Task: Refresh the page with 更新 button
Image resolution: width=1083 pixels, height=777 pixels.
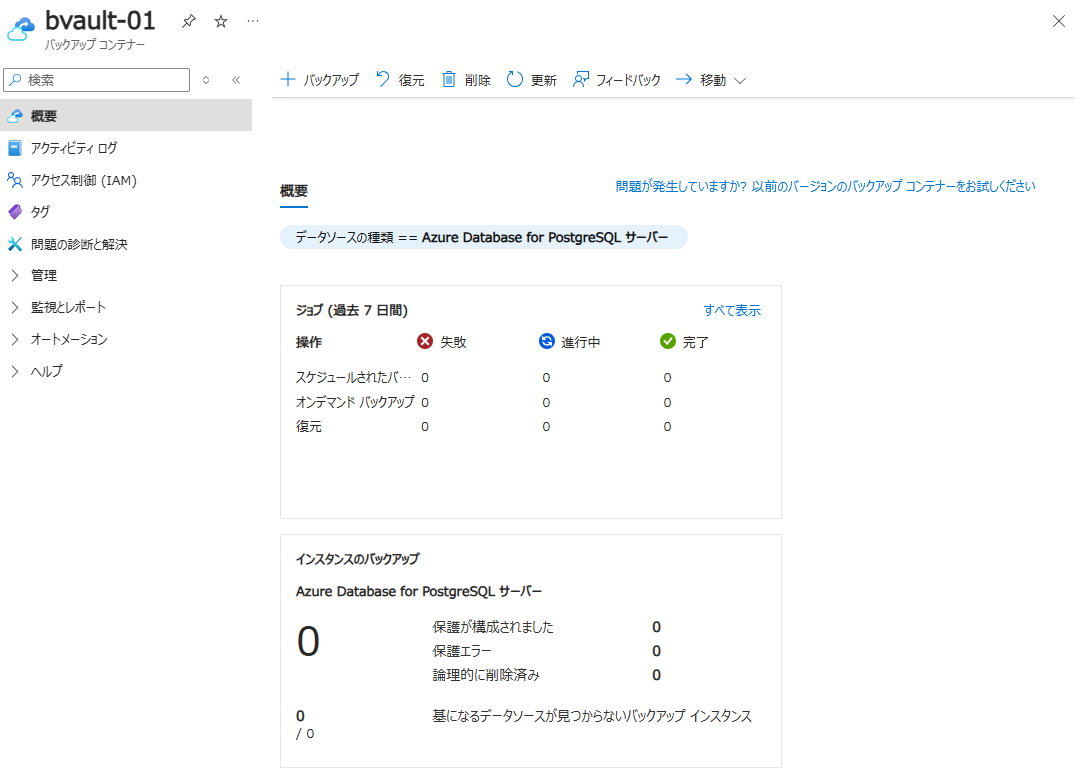Action: tap(532, 80)
